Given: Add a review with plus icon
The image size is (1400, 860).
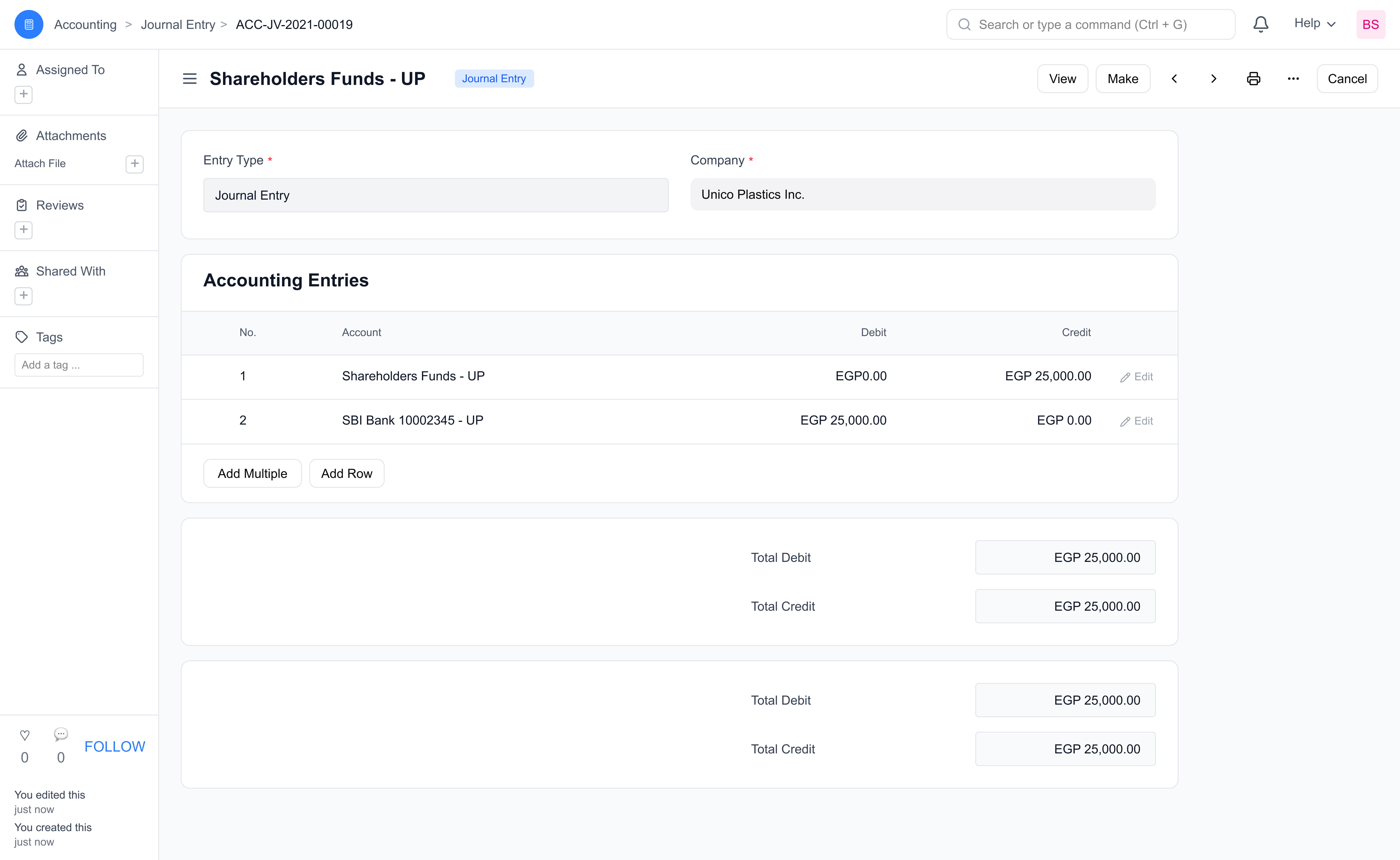Looking at the screenshot, I should tap(23, 230).
